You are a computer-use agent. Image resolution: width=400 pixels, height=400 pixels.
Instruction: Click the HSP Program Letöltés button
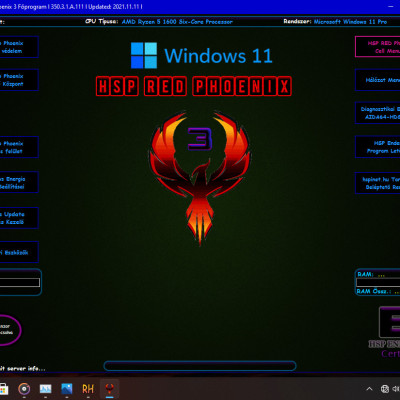378,147
